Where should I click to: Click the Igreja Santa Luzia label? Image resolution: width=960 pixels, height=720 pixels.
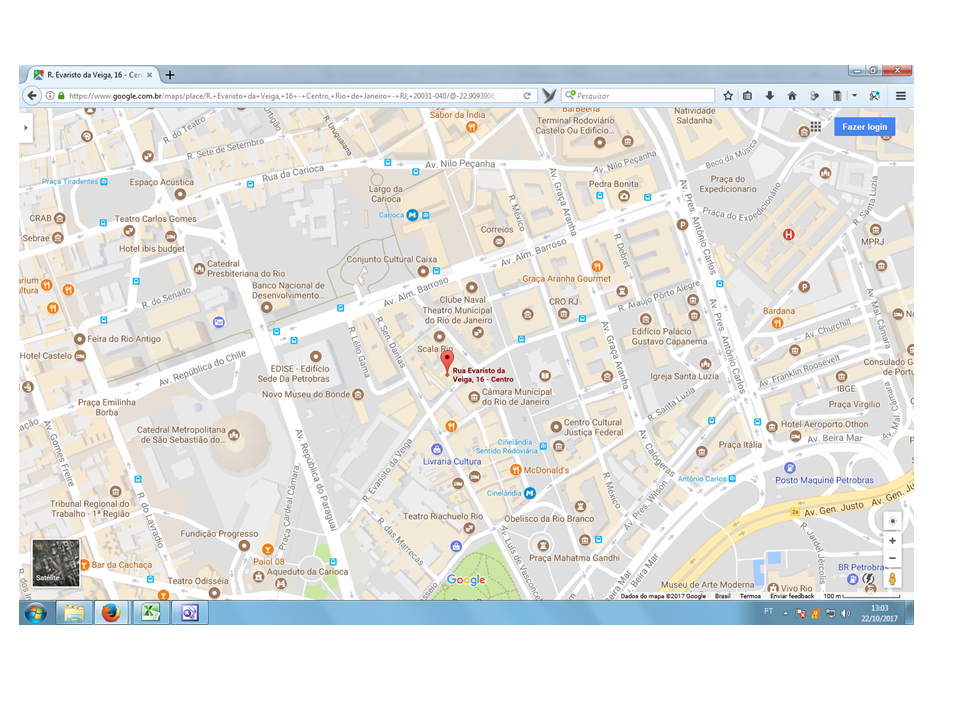point(684,377)
